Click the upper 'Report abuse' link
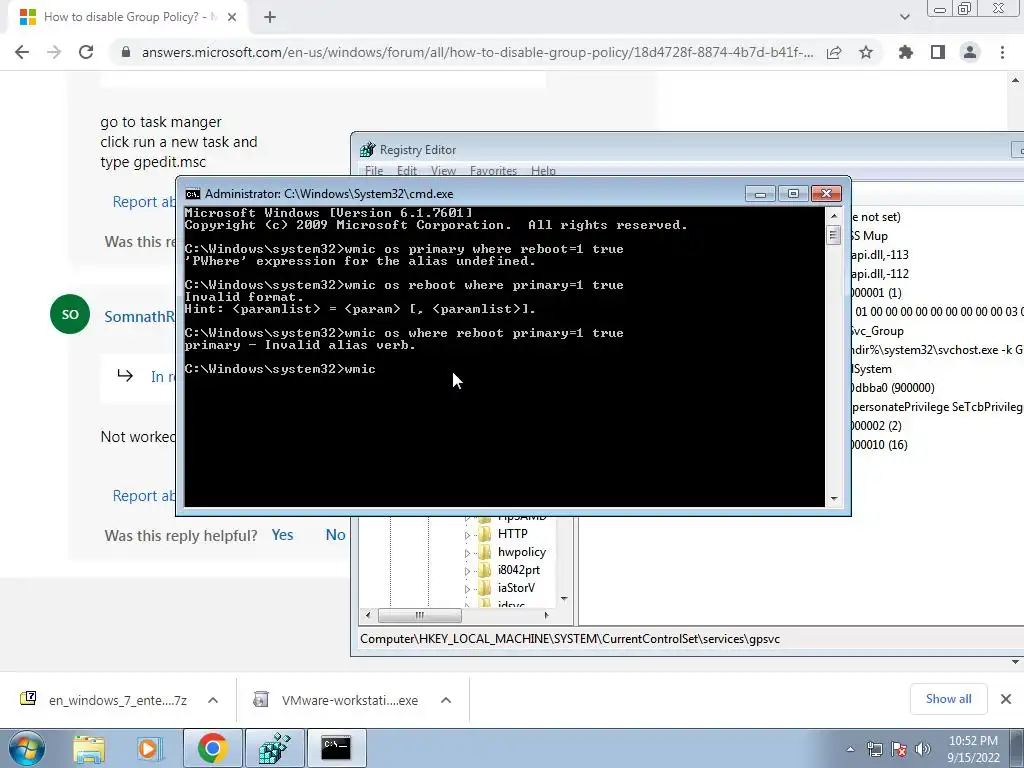This screenshot has width=1024, height=768. click(x=144, y=202)
